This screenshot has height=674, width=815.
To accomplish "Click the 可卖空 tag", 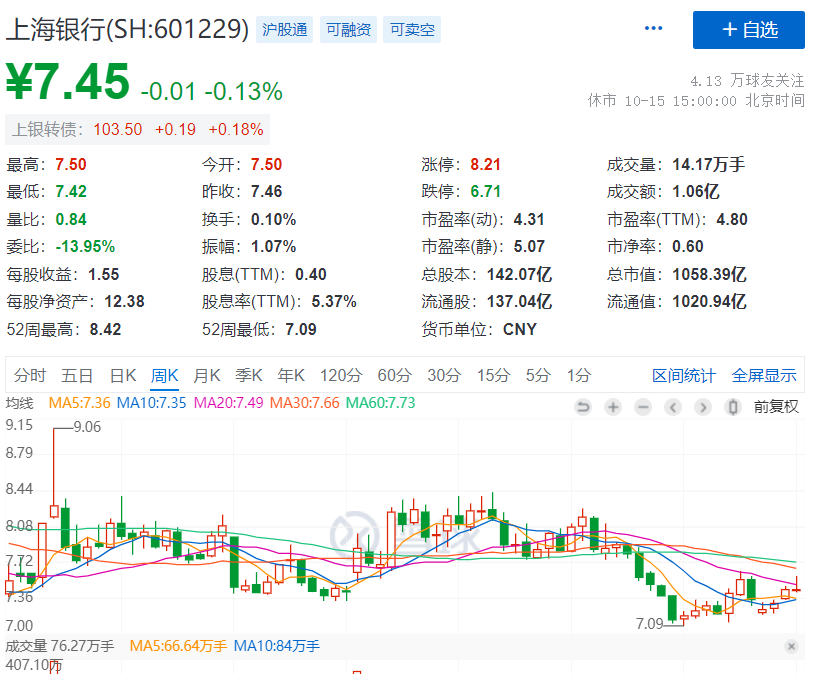I will coord(412,30).
